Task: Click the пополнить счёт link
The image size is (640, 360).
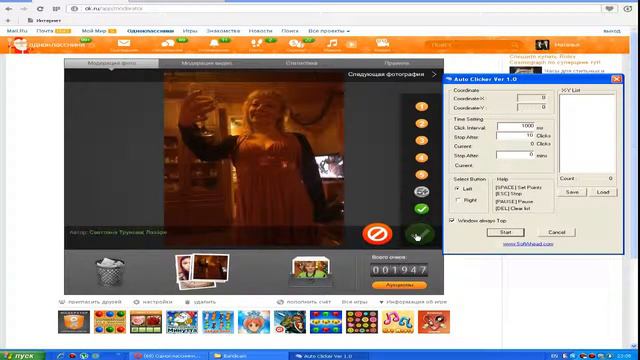Action: pos(304,302)
